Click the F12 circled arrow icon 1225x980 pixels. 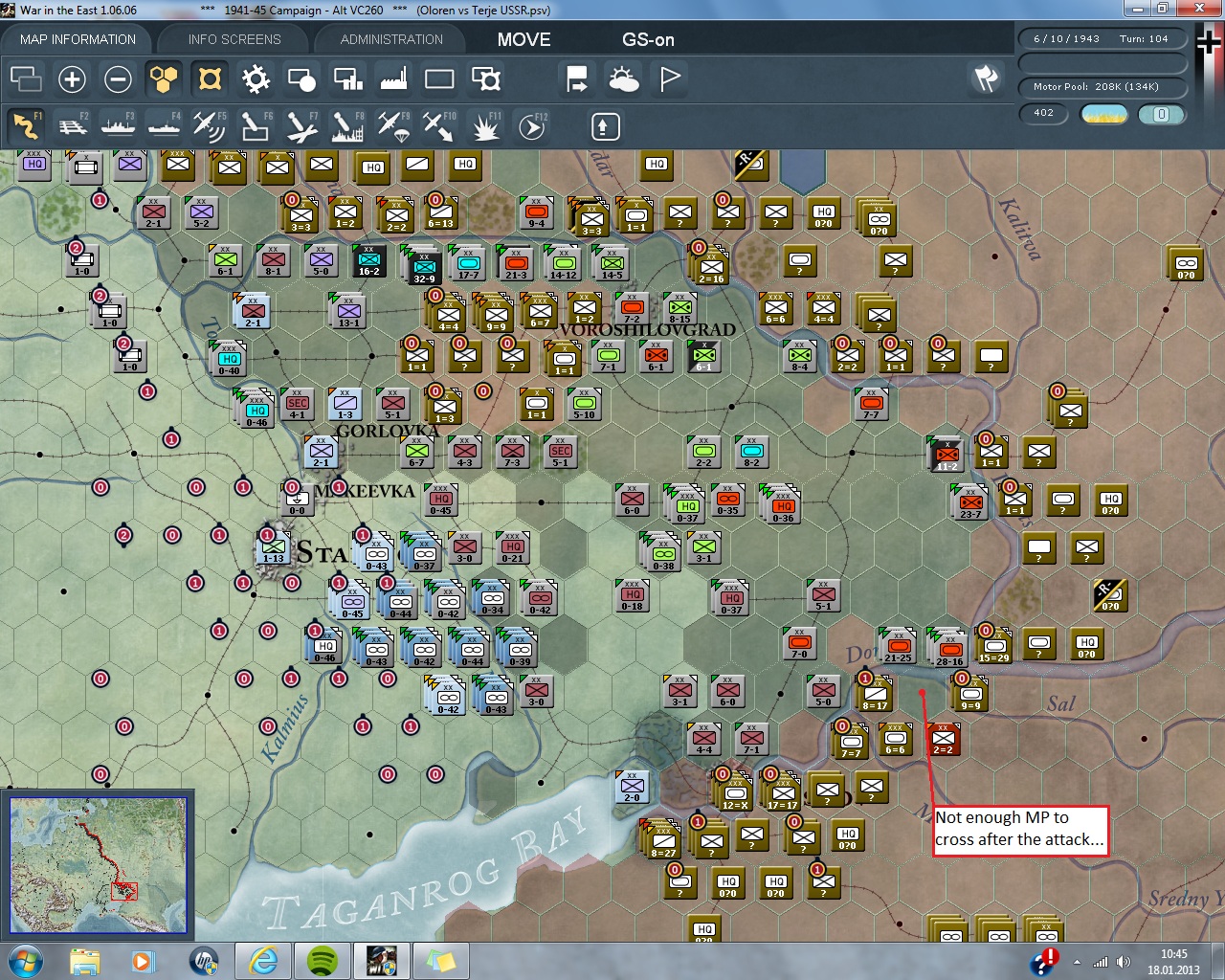pyautogui.click(x=532, y=126)
